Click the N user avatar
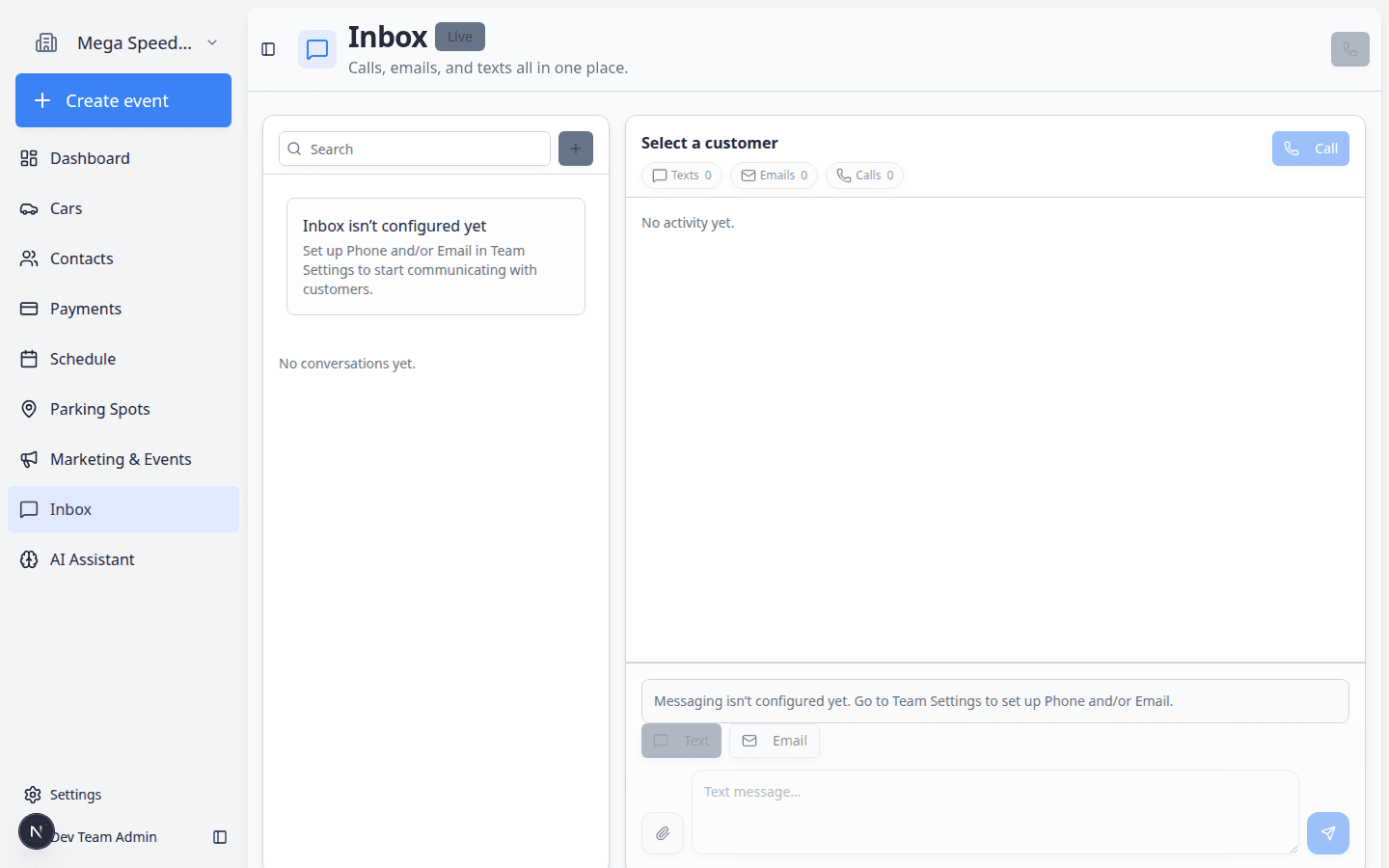Viewport: 1389px width, 868px height. click(x=37, y=831)
